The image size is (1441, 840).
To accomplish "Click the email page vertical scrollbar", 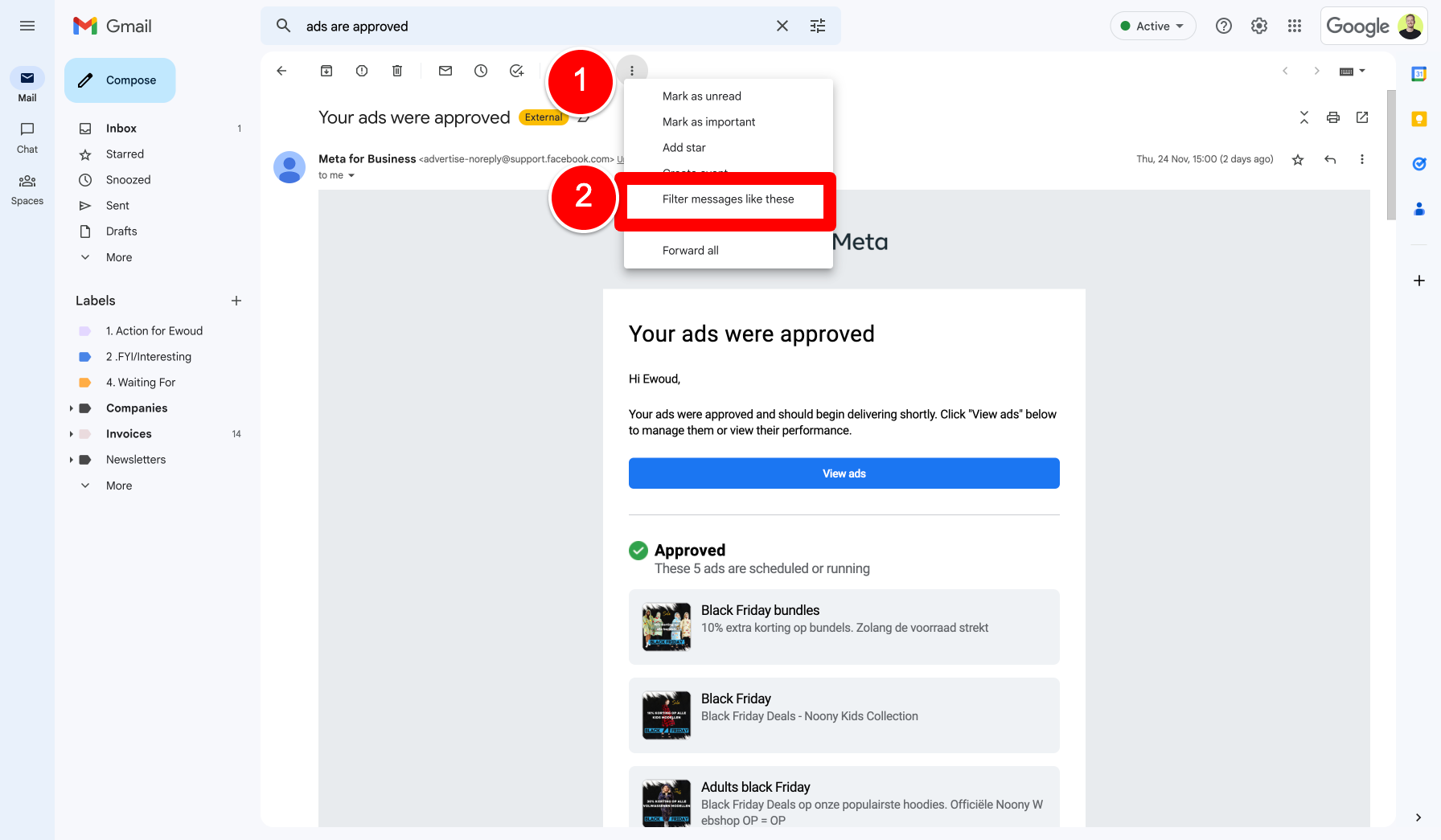I will (x=1391, y=154).
